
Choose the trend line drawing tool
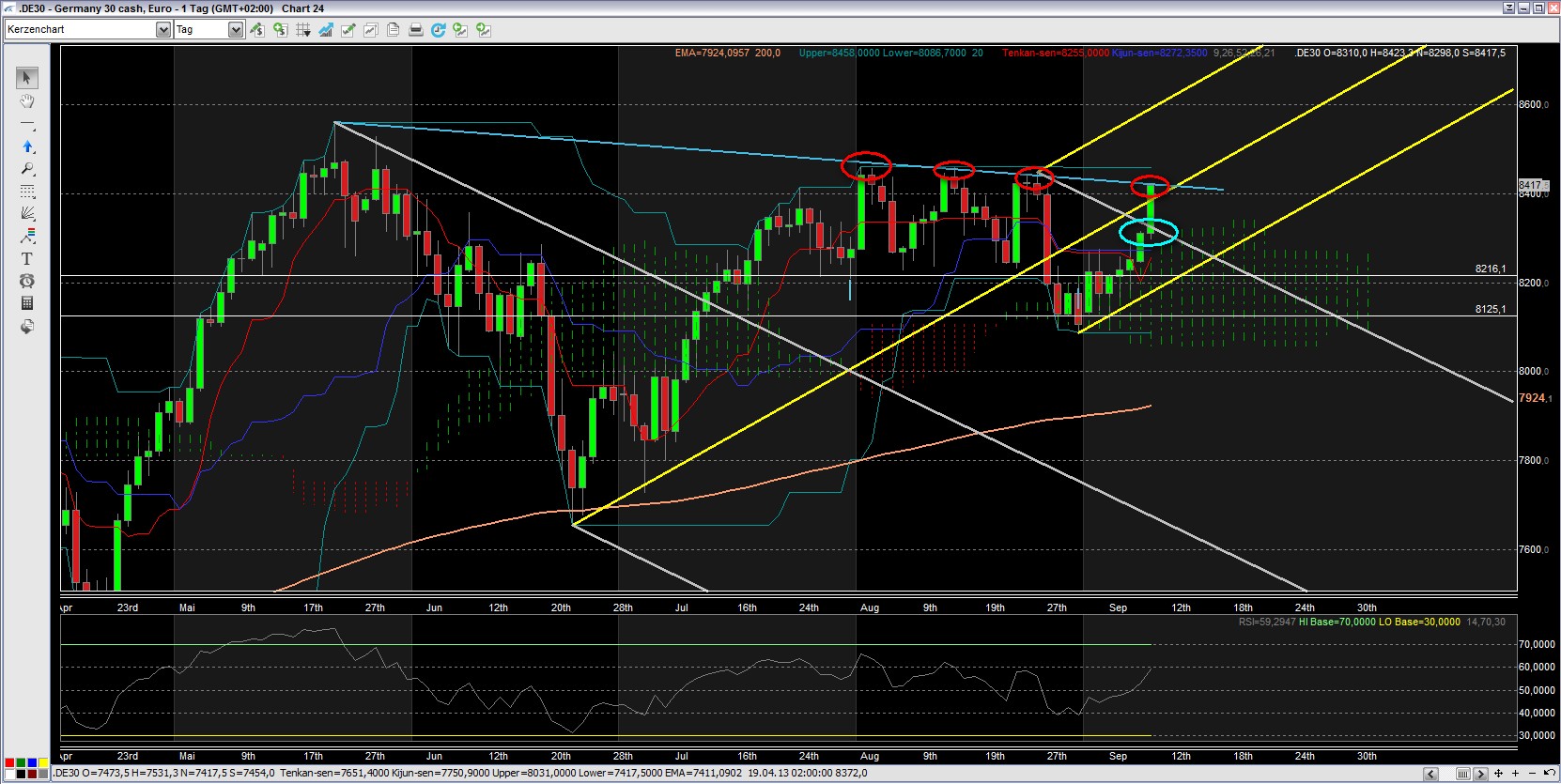coord(27,124)
